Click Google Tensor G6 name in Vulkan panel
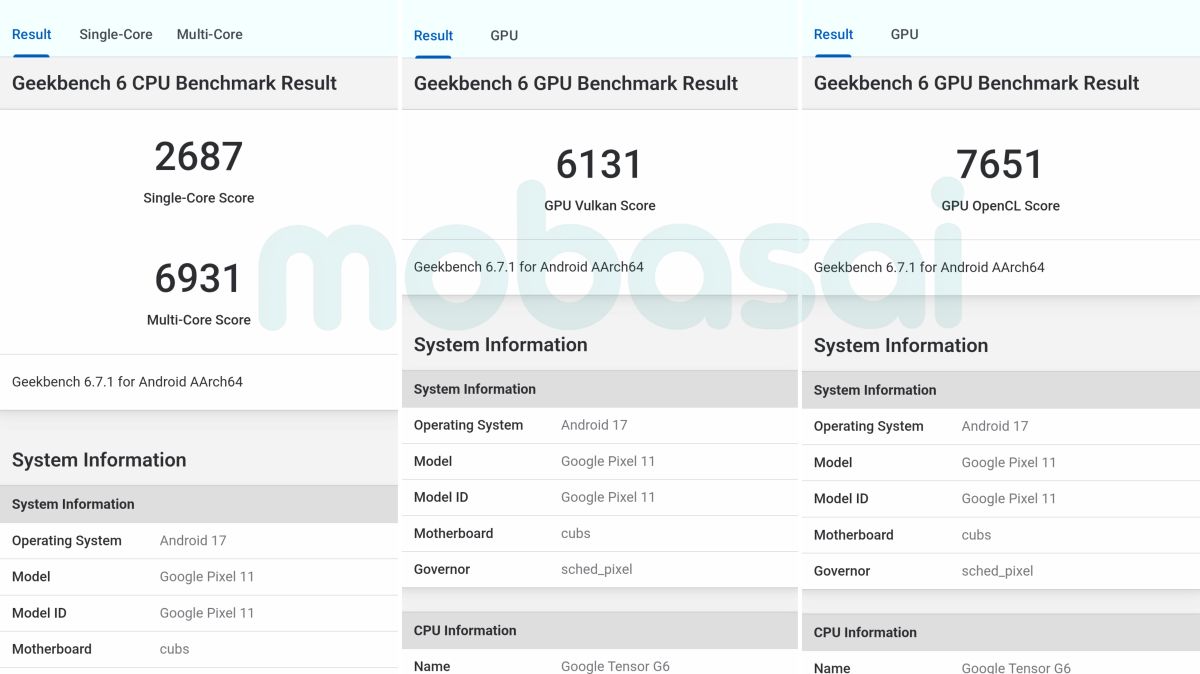The image size is (1200, 674). click(615, 666)
